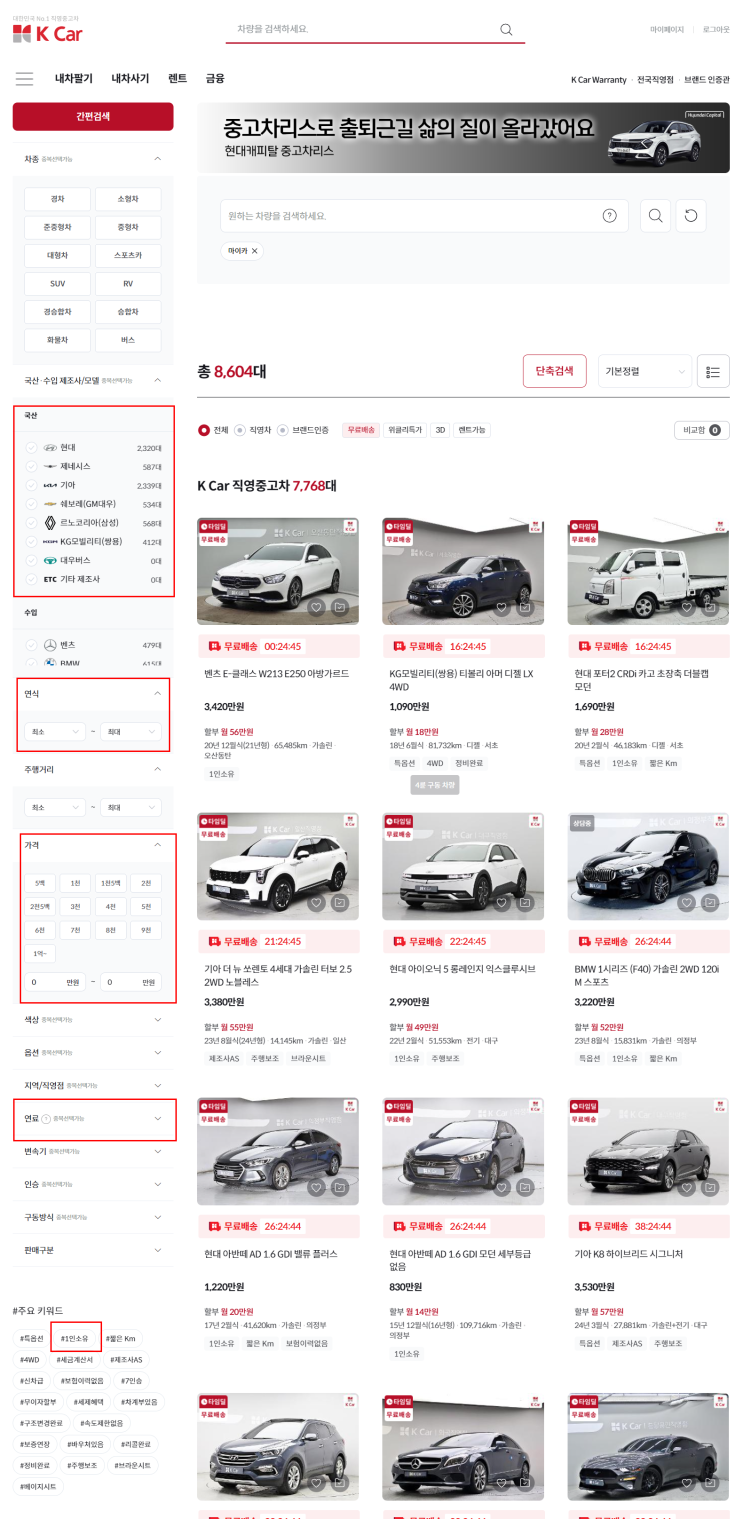Switch to list view icon beside 기본정렬
Viewport: 743px width, 1519px height.
(x=713, y=371)
